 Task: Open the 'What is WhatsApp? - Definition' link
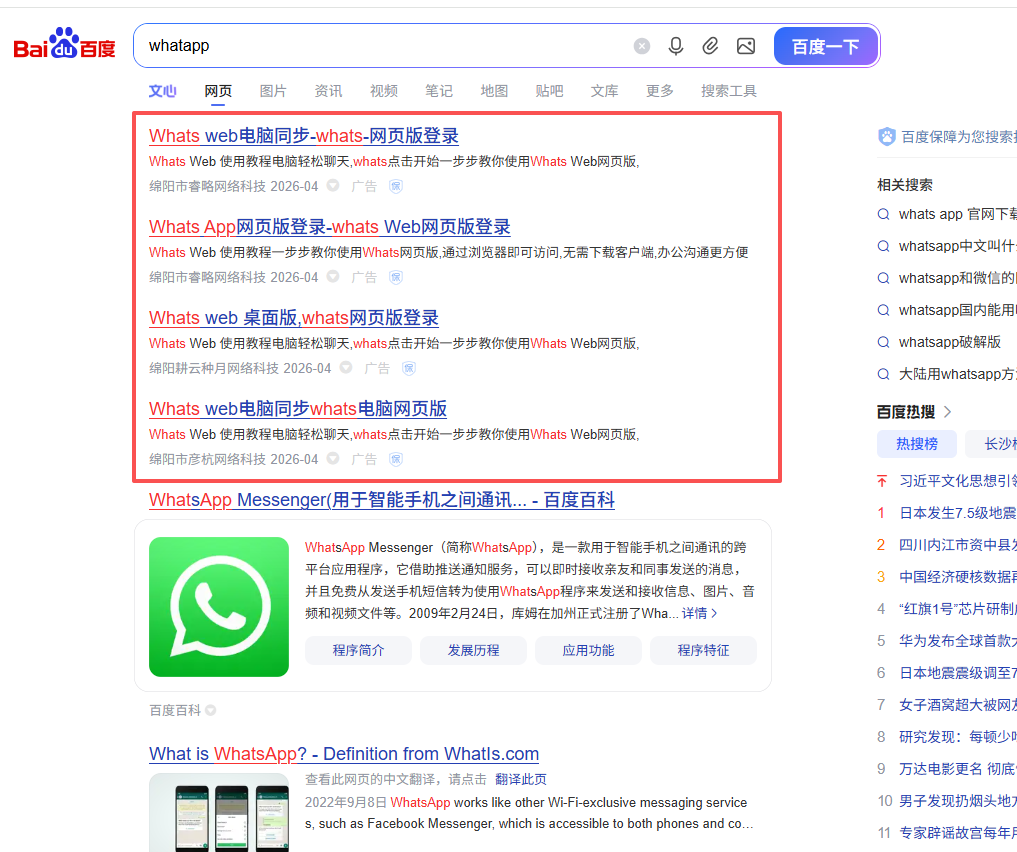coord(344,754)
